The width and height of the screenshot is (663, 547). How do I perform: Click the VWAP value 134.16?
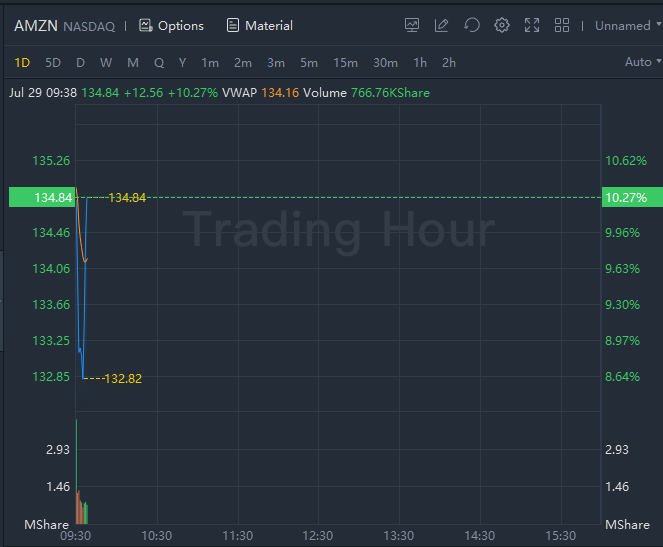pyautogui.click(x=280, y=93)
